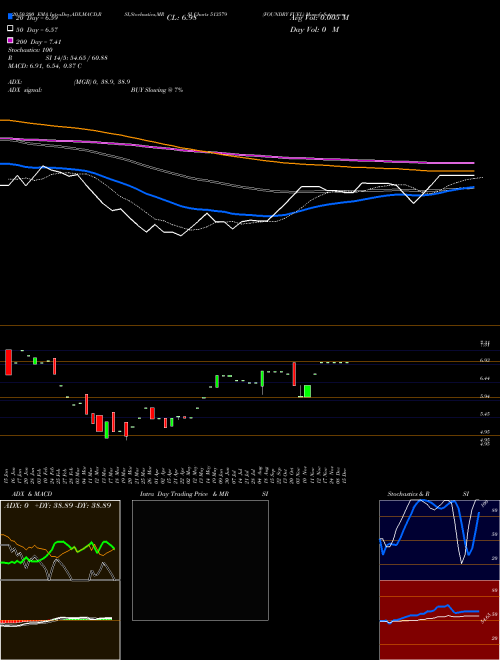Screen dimensions: 500x660
Task: Click the 5.45 price axis label
Action: (x=484, y=414)
